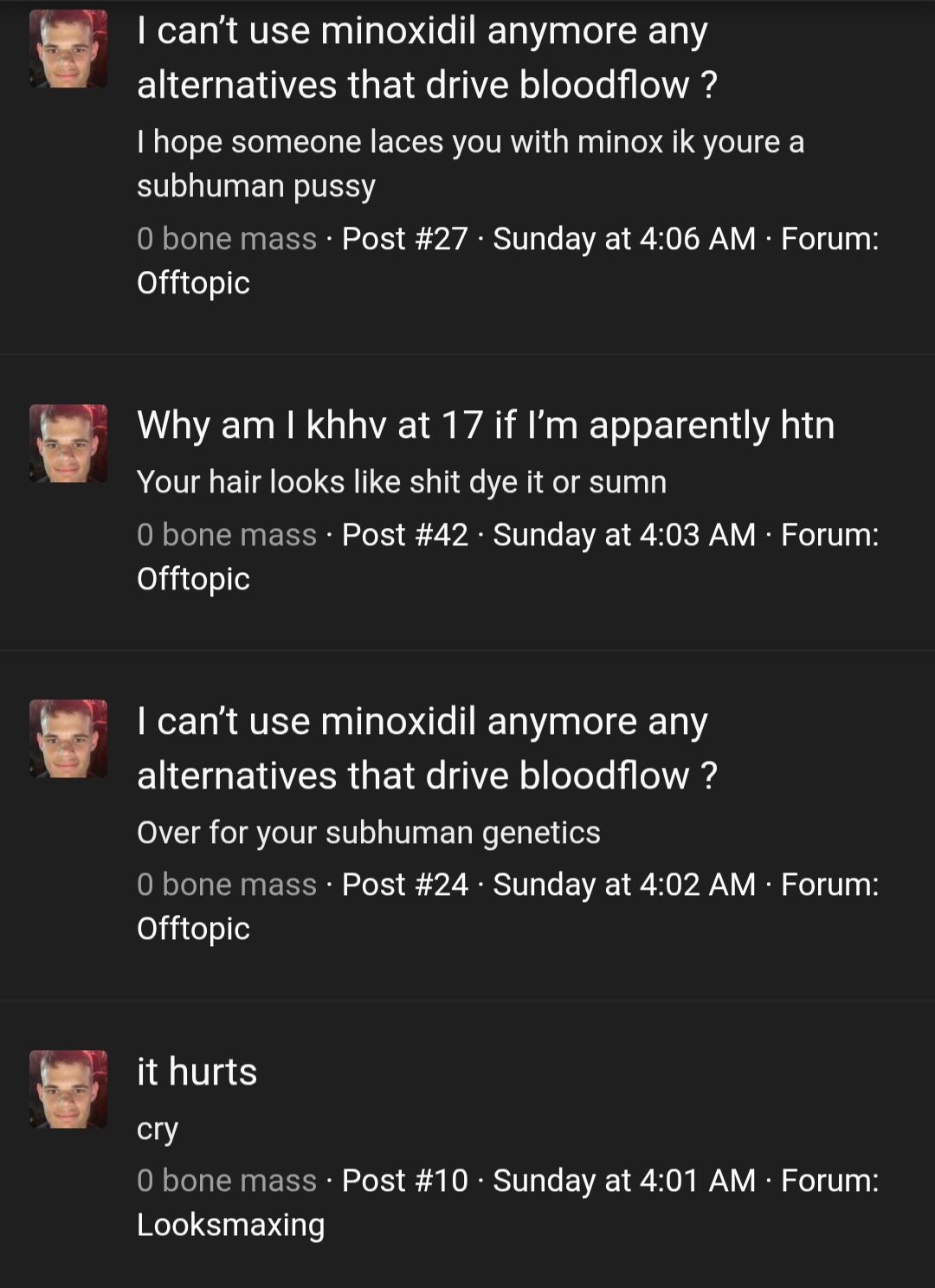Click the "Sunday at 4:06 AM" timestamp
Image resolution: width=935 pixels, height=1288 pixels.
pos(624,239)
